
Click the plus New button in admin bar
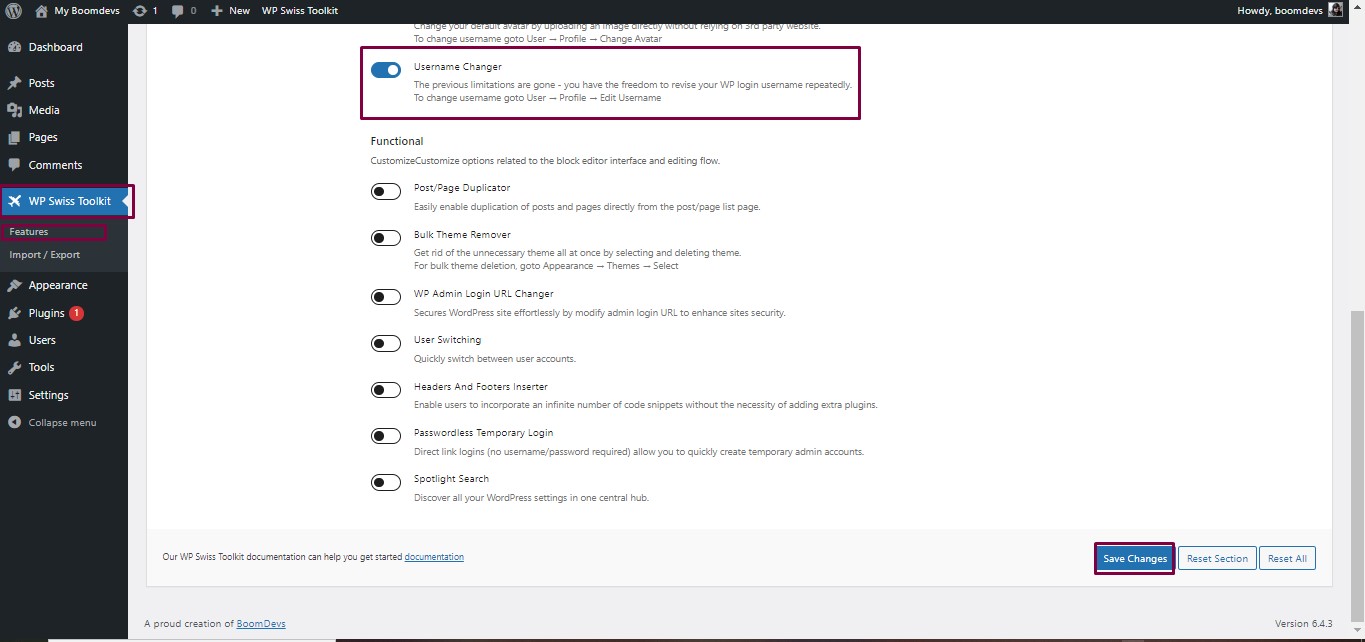230,11
